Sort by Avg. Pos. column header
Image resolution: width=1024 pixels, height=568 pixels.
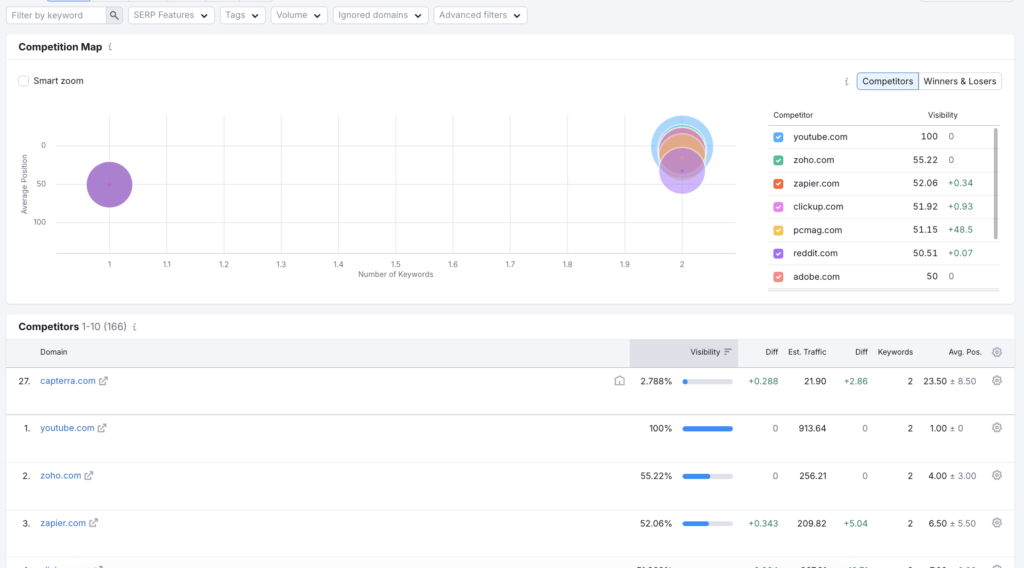pos(965,352)
